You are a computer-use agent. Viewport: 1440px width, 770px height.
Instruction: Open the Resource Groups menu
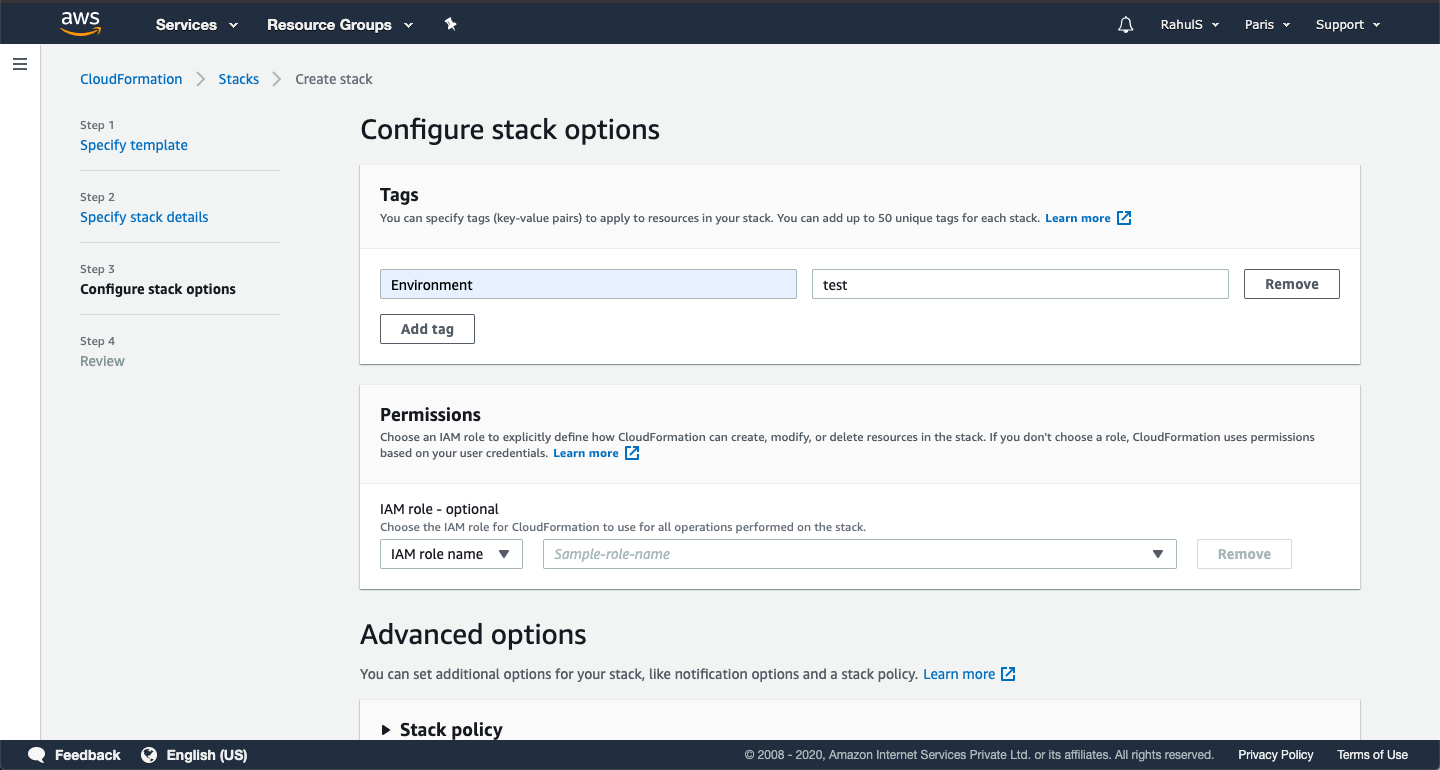click(x=340, y=25)
